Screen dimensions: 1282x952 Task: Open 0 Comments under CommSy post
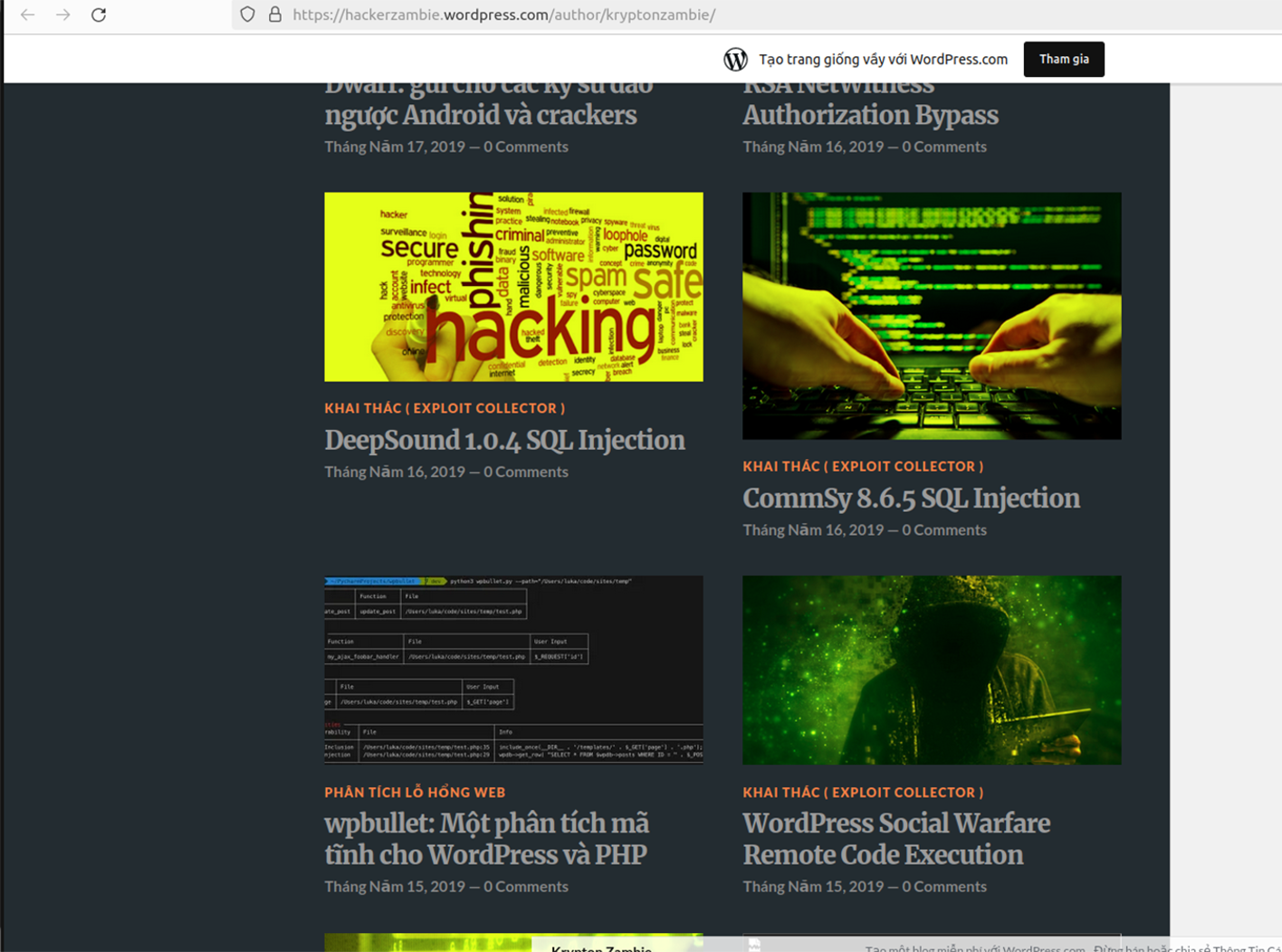(x=944, y=529)
